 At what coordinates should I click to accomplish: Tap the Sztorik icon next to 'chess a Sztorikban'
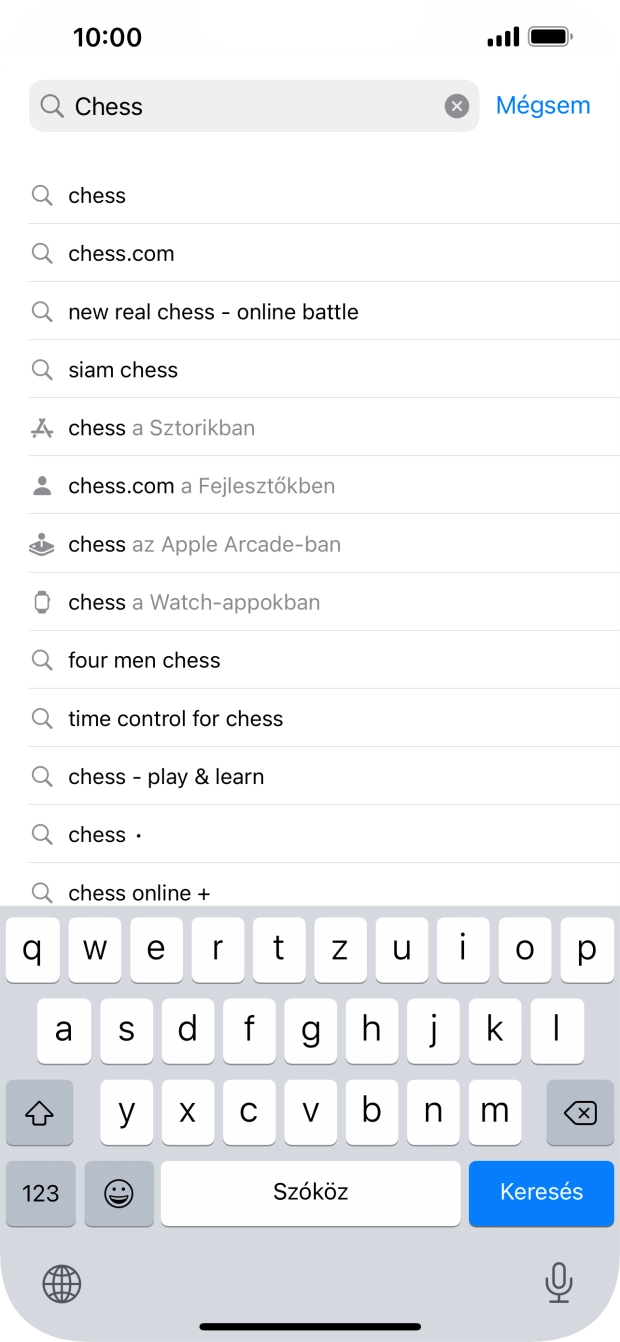42,427
